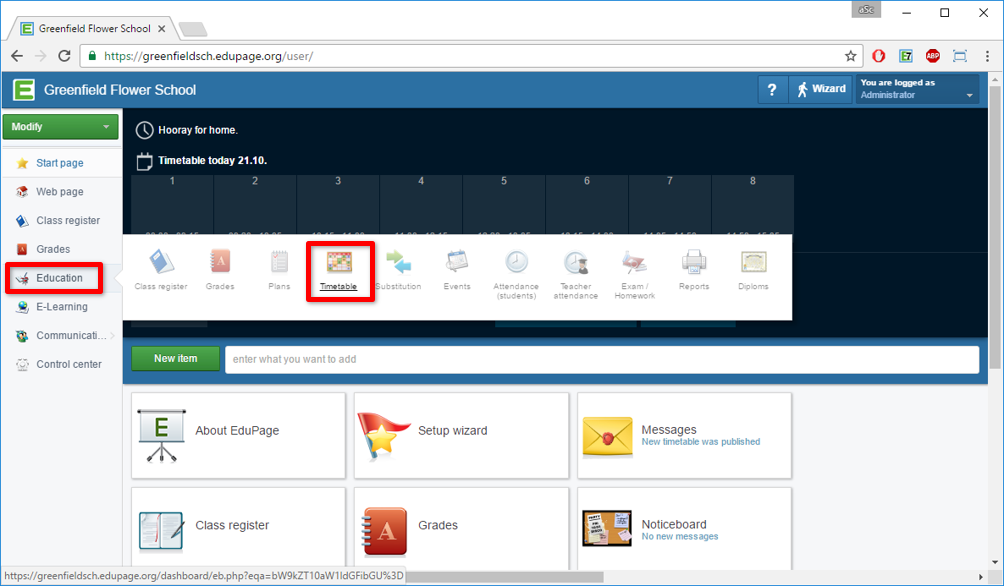Click the Adblock Plus extension icon
Viewport: 1004px width, 586px height.
[932, 56]
